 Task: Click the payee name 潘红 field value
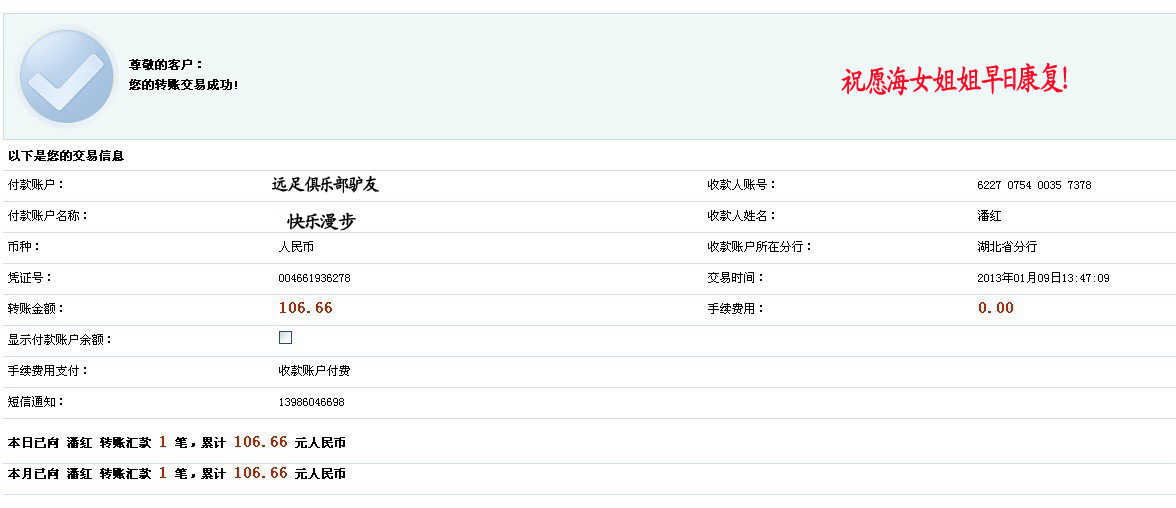click(x=989, y=216)
